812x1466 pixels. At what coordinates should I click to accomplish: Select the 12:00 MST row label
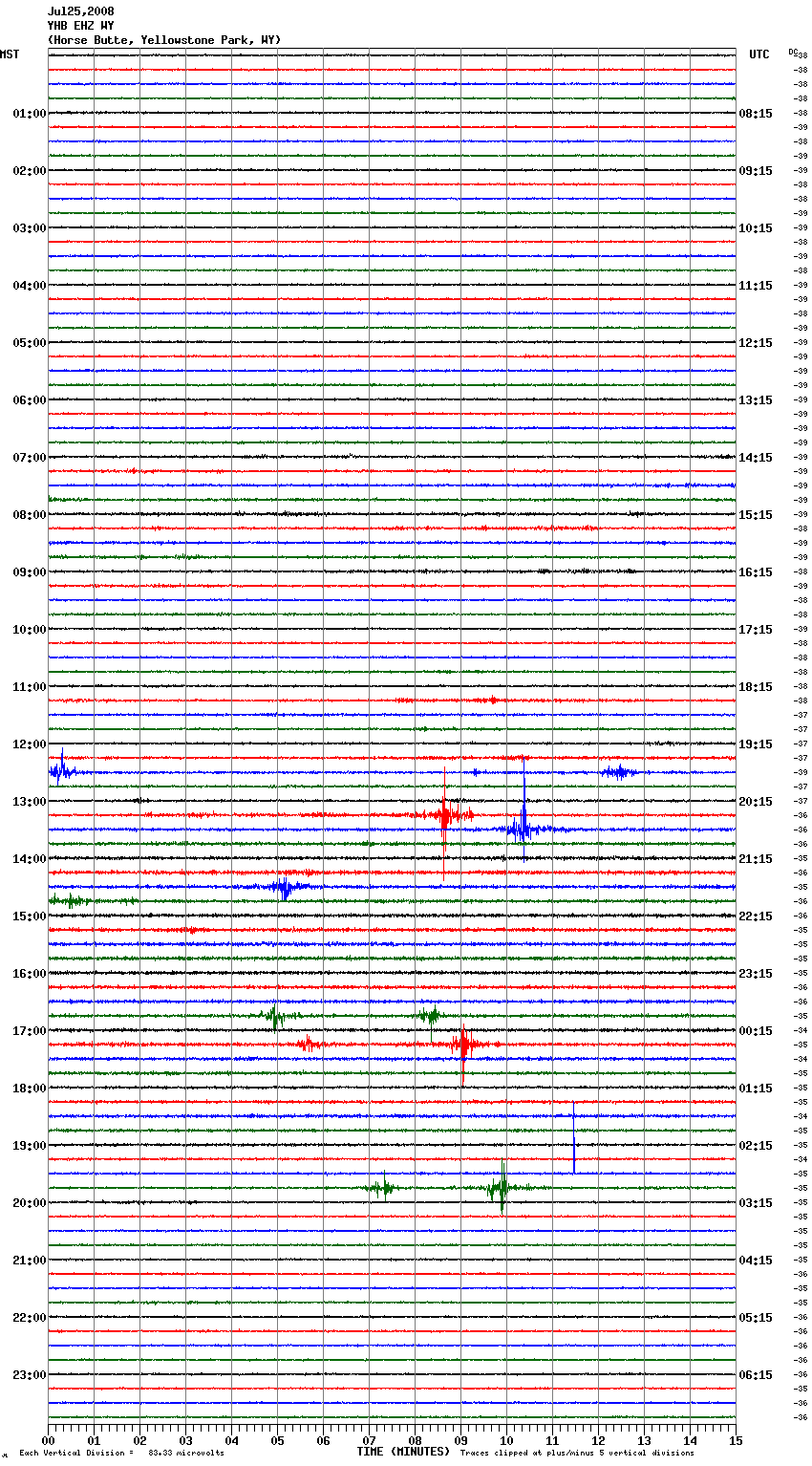30,744
